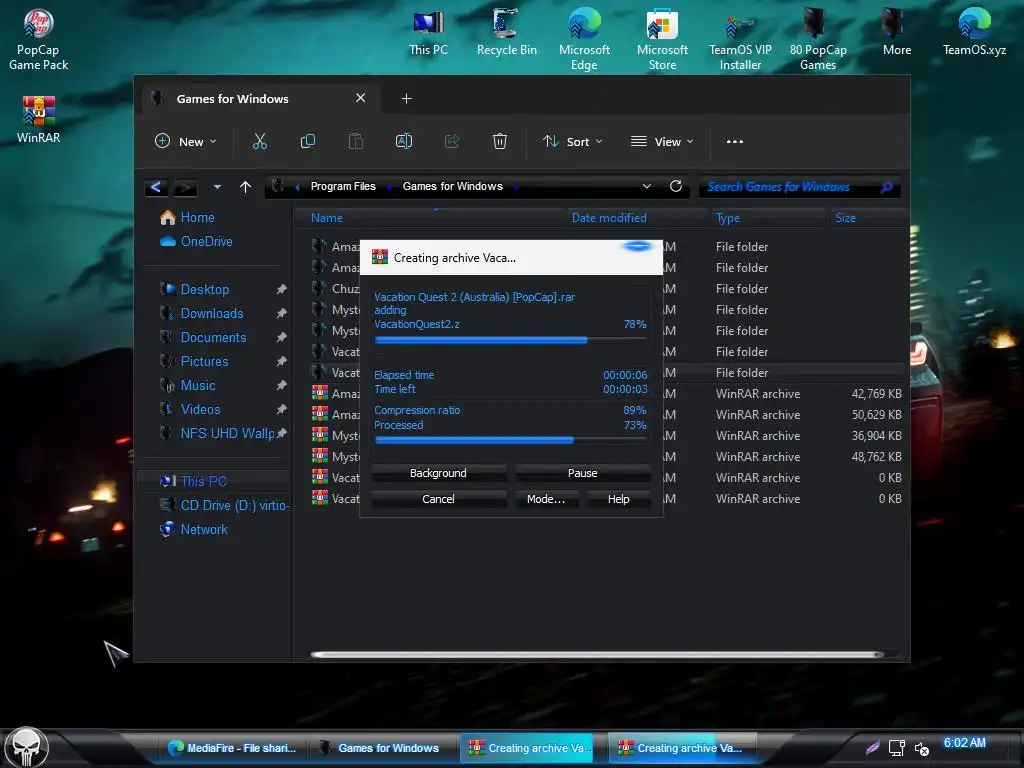Screen dimensions: 1024x768
Task: Click the Paste icon in Explorer toolbar
Action: (x=355, y=141)
